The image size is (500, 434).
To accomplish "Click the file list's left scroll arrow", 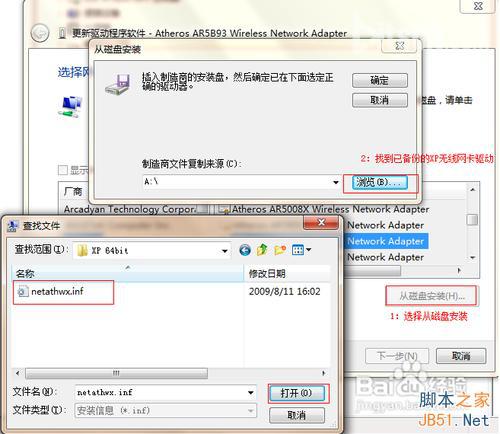I will tap(18, 373).
